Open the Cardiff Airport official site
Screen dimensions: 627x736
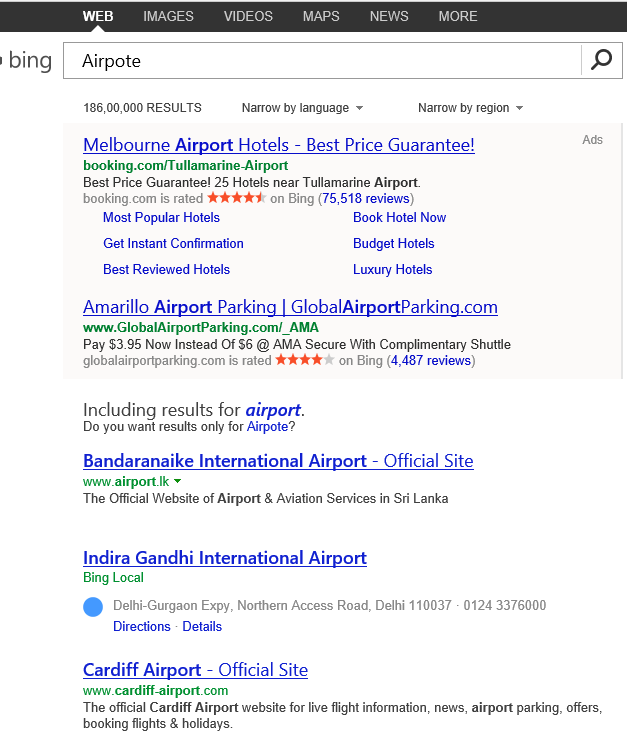click(195, 670)
